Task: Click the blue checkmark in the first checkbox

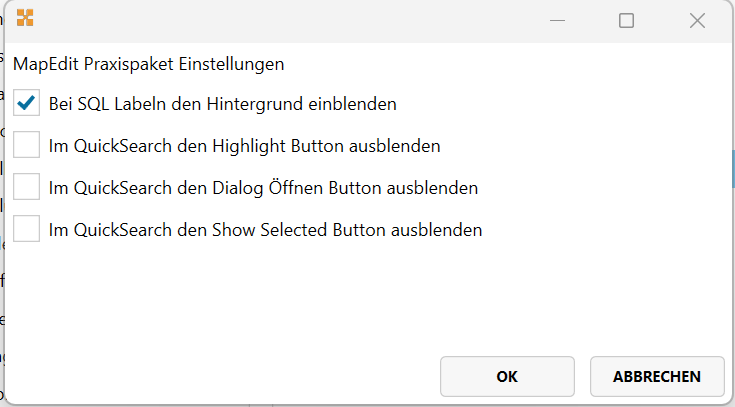Action: [x=27, y=103]
